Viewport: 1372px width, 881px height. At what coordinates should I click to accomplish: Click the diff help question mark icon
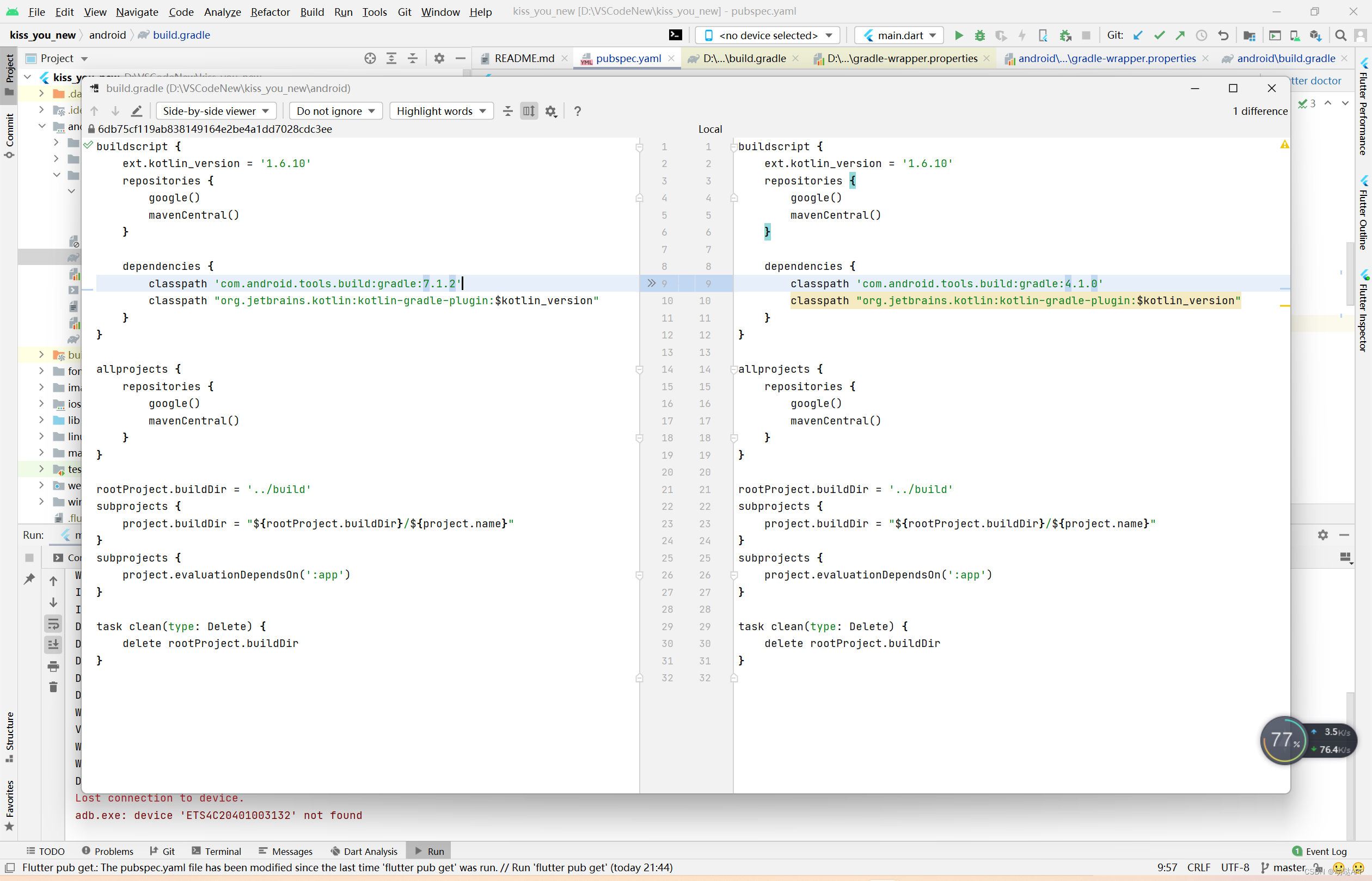[x=578, y=111]
